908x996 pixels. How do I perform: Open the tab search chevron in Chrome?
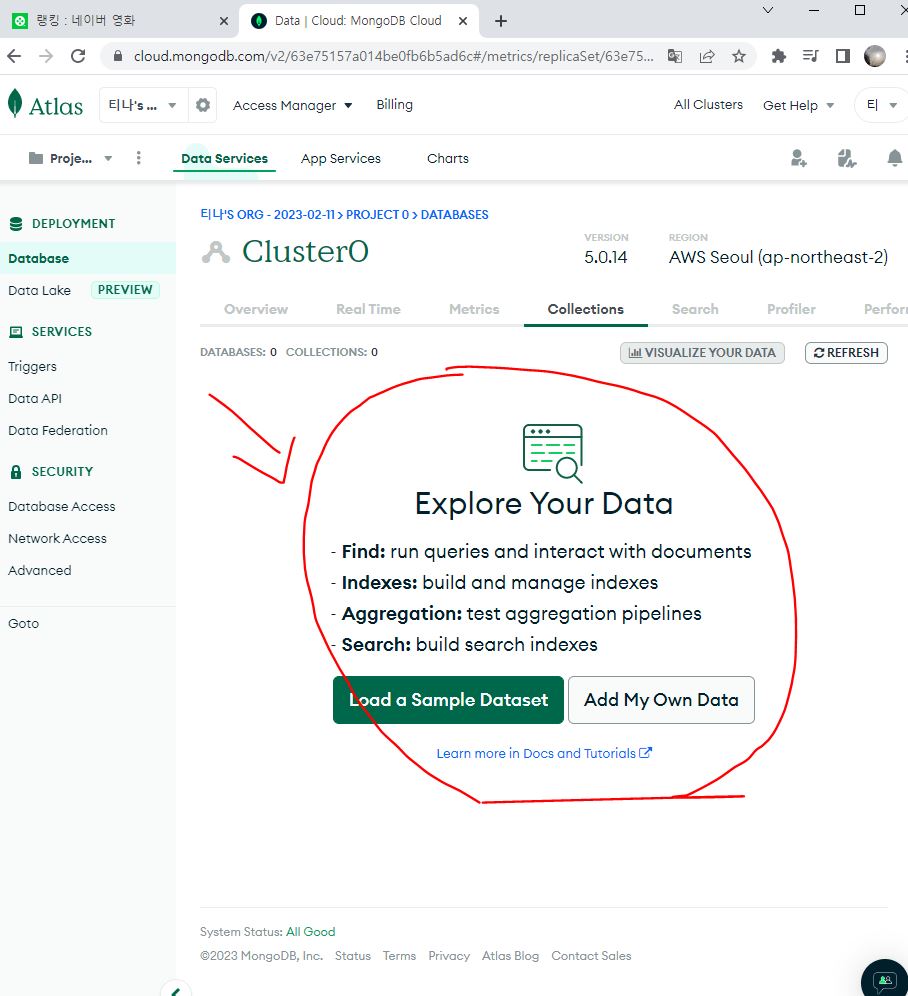pyautogui.click(x=768, y=10)
